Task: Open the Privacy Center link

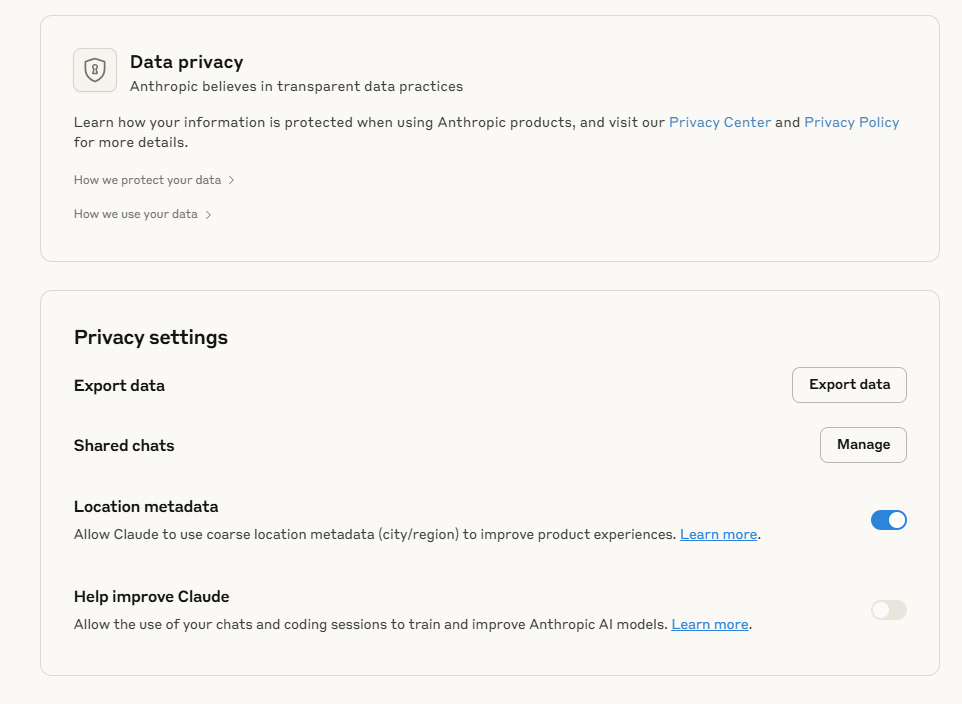Action: point(720,122)
